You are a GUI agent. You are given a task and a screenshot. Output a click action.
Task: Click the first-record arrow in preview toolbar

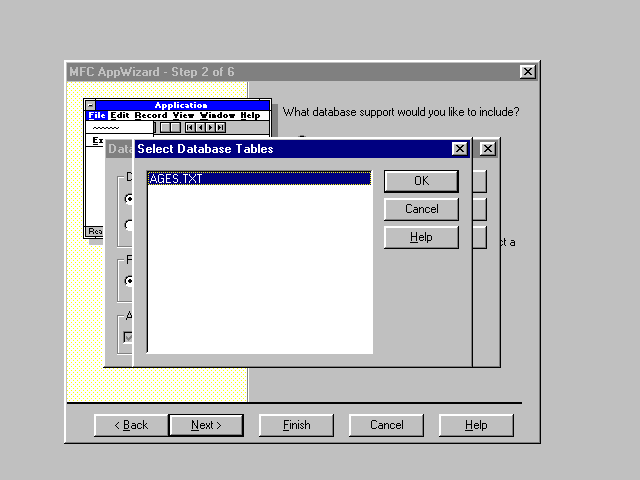(x=190, y=127)
